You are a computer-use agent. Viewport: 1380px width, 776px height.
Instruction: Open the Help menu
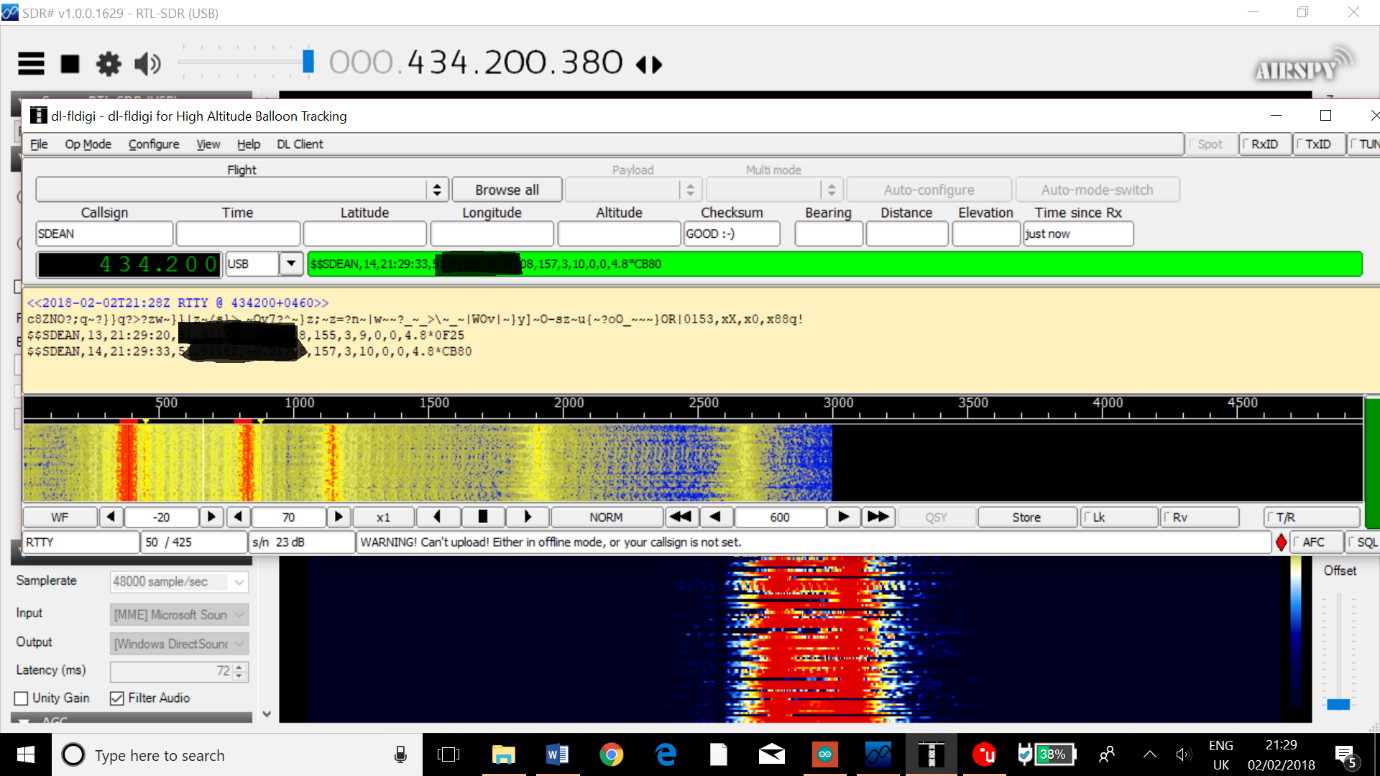click(249, 144)
